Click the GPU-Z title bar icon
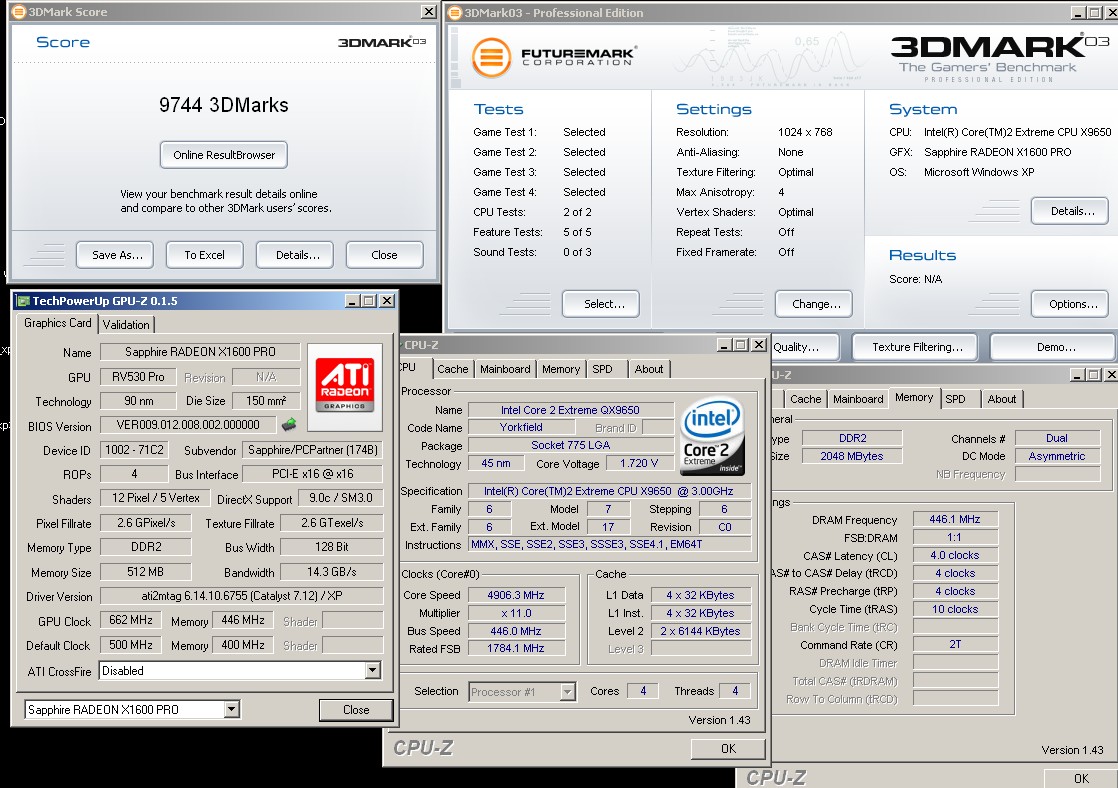This screenshot has height=788, width=1118. click(x=24, y=301)
